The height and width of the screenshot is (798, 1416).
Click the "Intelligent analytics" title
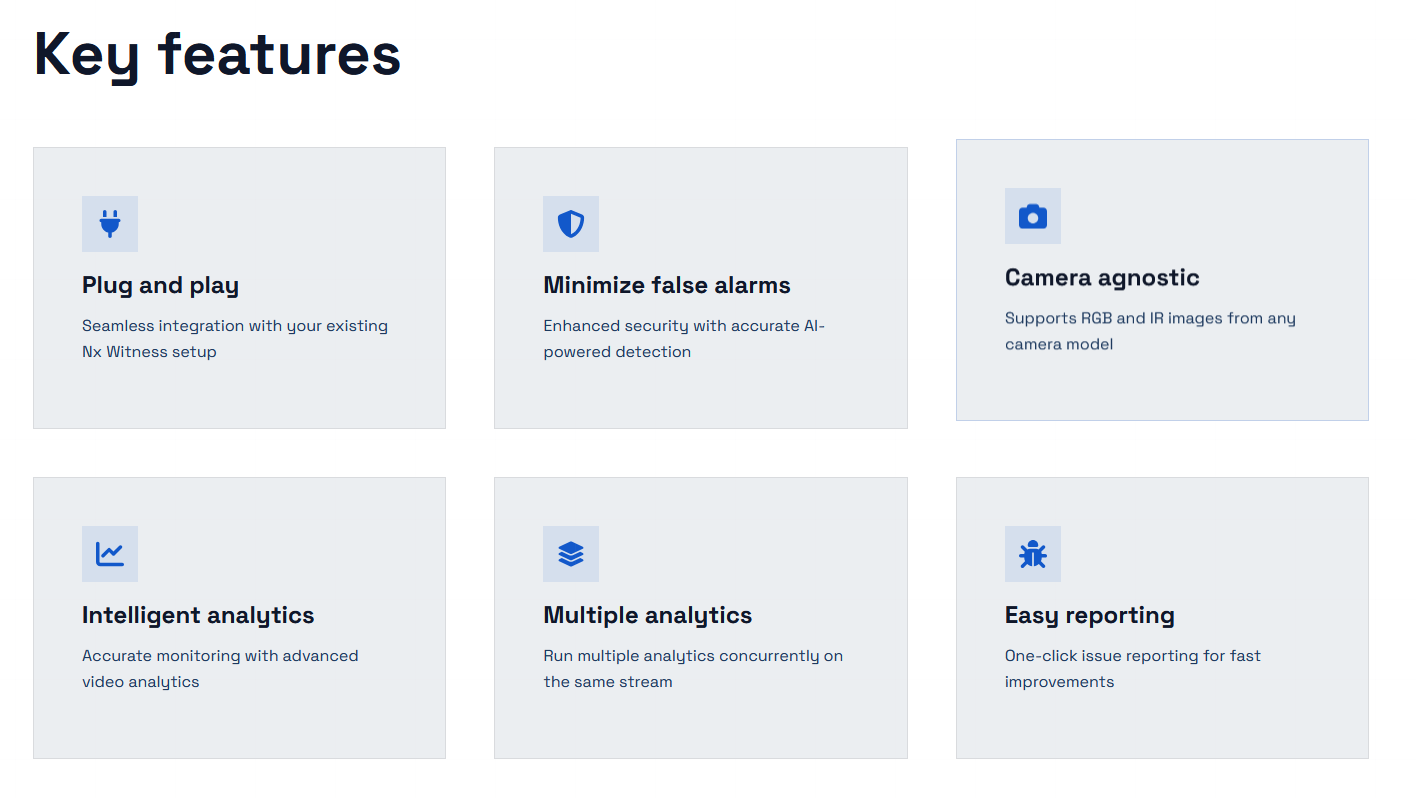coord(198,616)
